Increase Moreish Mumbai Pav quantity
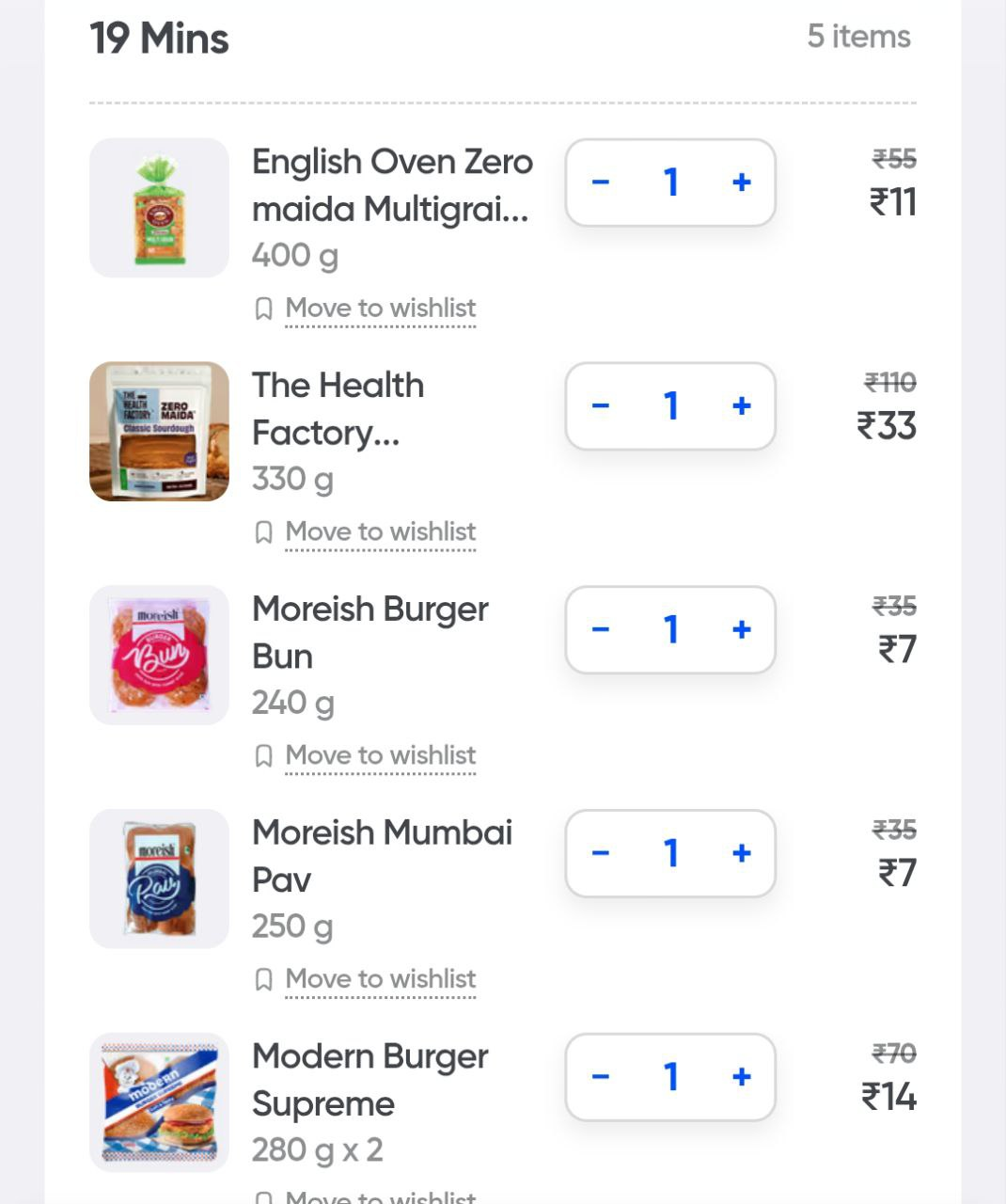Image resolution: width=1006 pixels, height=1204 pixels. click(741, 853)
